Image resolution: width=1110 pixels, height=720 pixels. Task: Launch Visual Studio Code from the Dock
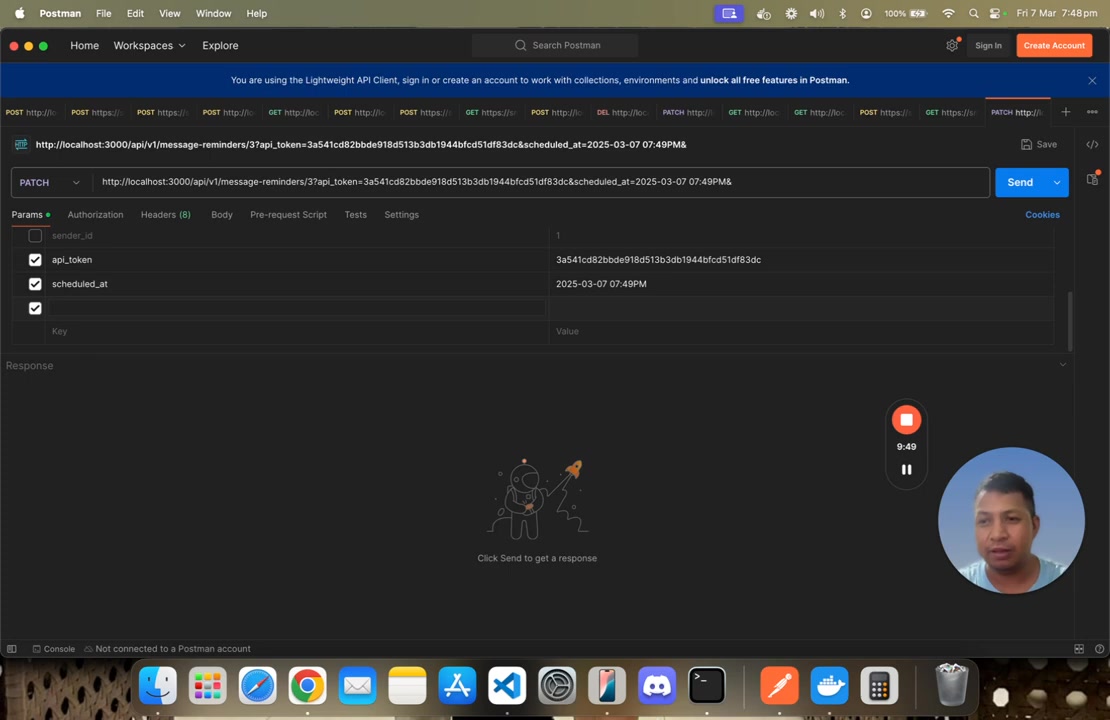(x=507, y=685)
